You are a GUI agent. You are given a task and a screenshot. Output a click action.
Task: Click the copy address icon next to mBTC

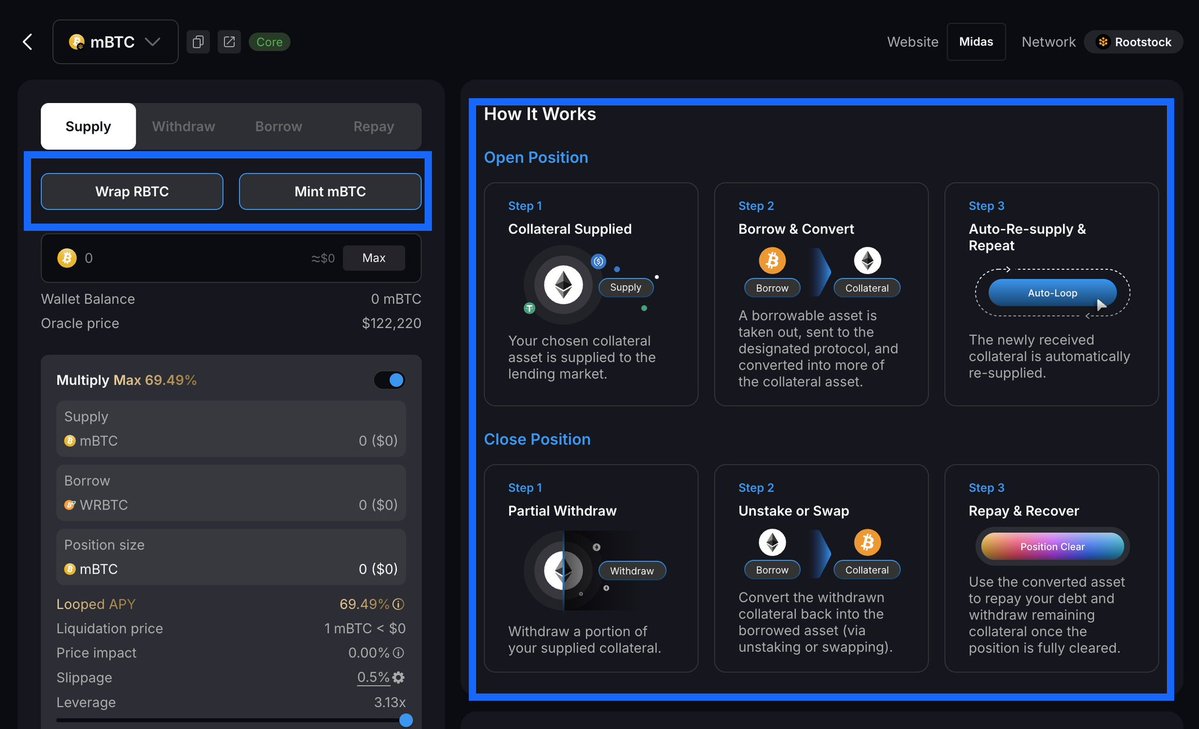pos(197,41)
